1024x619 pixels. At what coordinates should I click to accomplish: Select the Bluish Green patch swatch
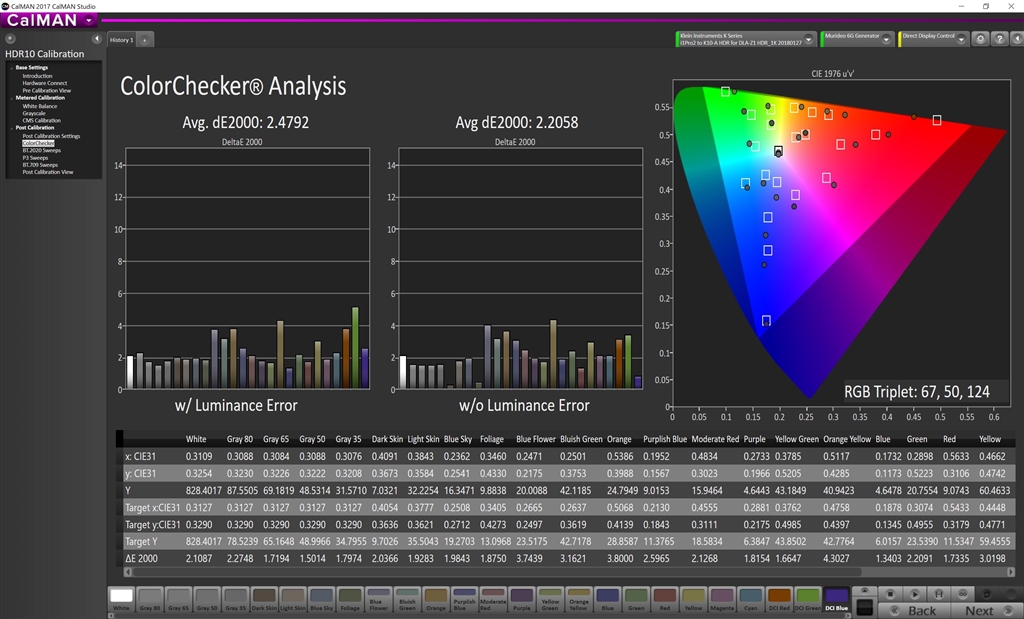(408, 599)
